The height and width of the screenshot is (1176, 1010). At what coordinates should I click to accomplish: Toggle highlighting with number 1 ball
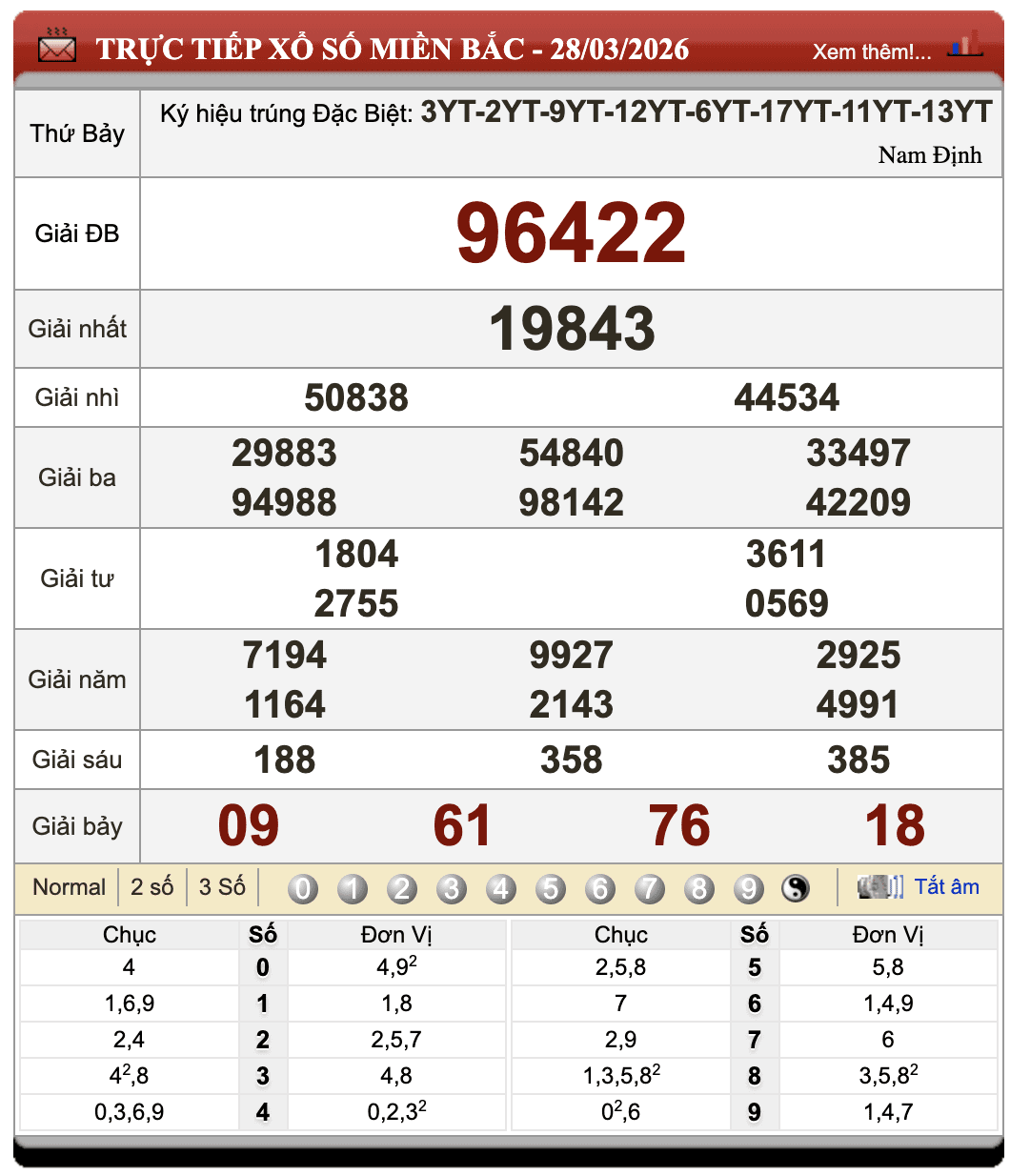[x=352, y=887]
